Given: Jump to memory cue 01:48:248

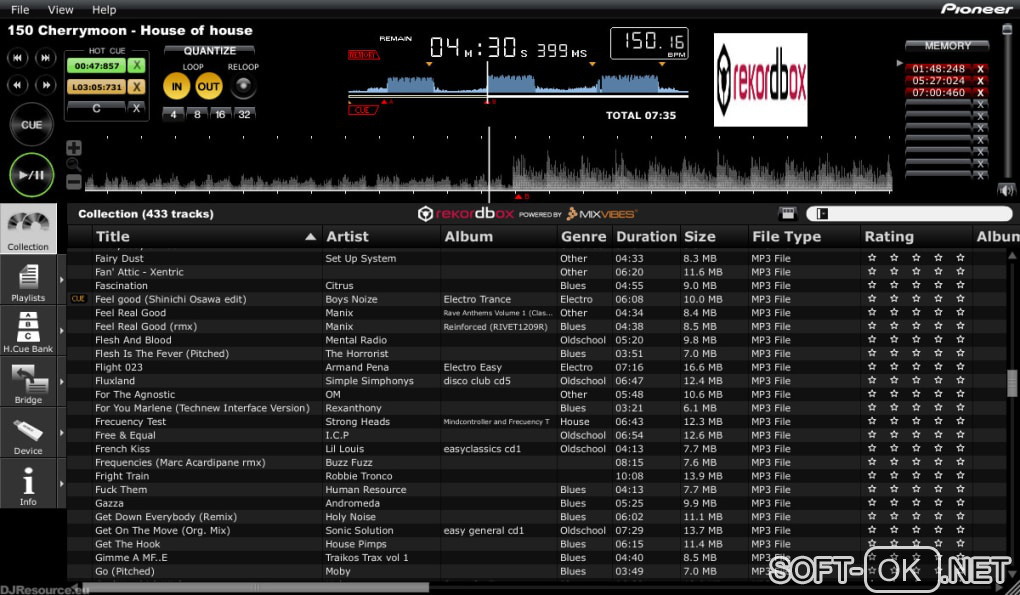Looking at the screenshot, I should [938, 68].
